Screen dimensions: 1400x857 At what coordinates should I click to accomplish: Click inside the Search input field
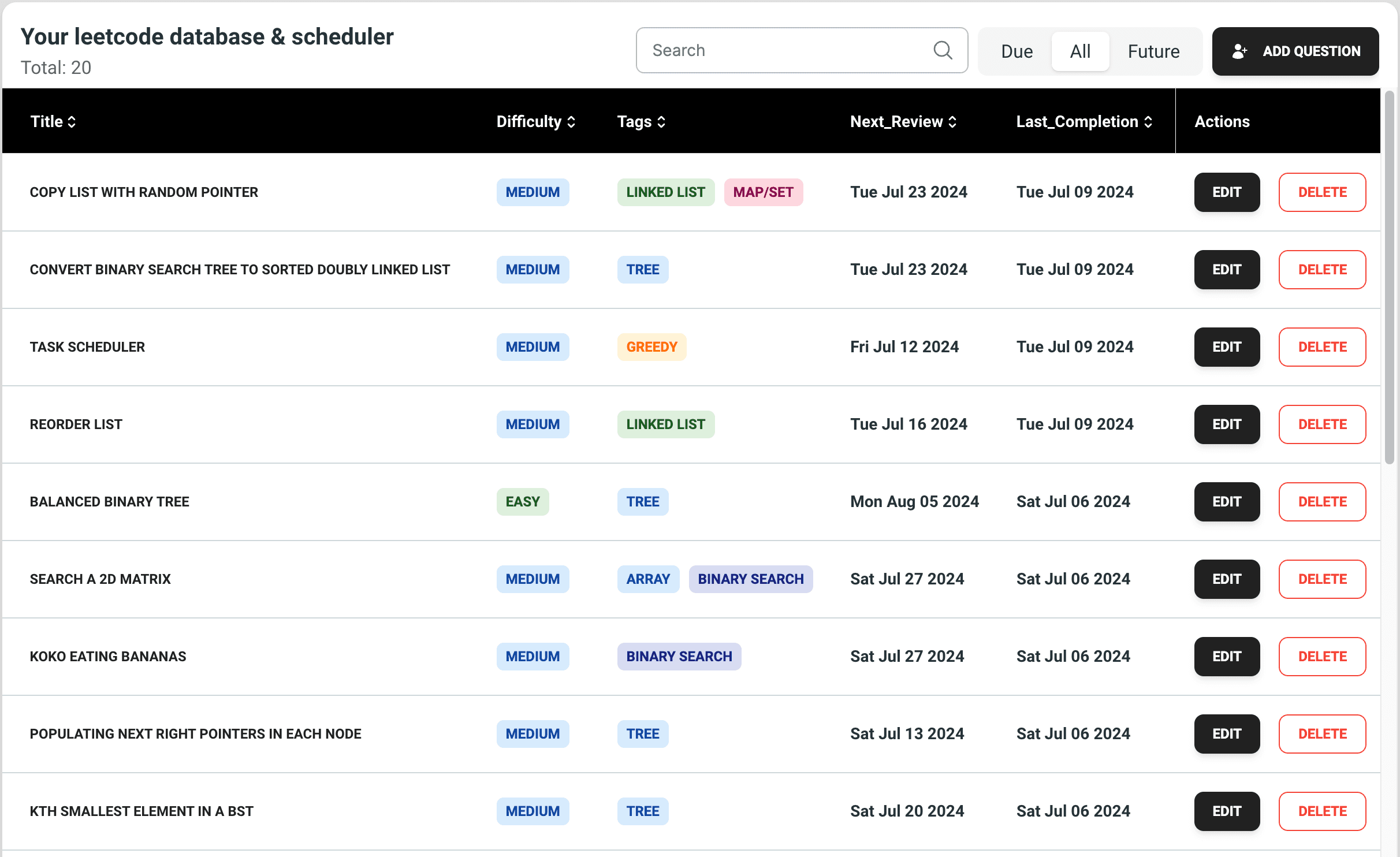pos(785,50)
